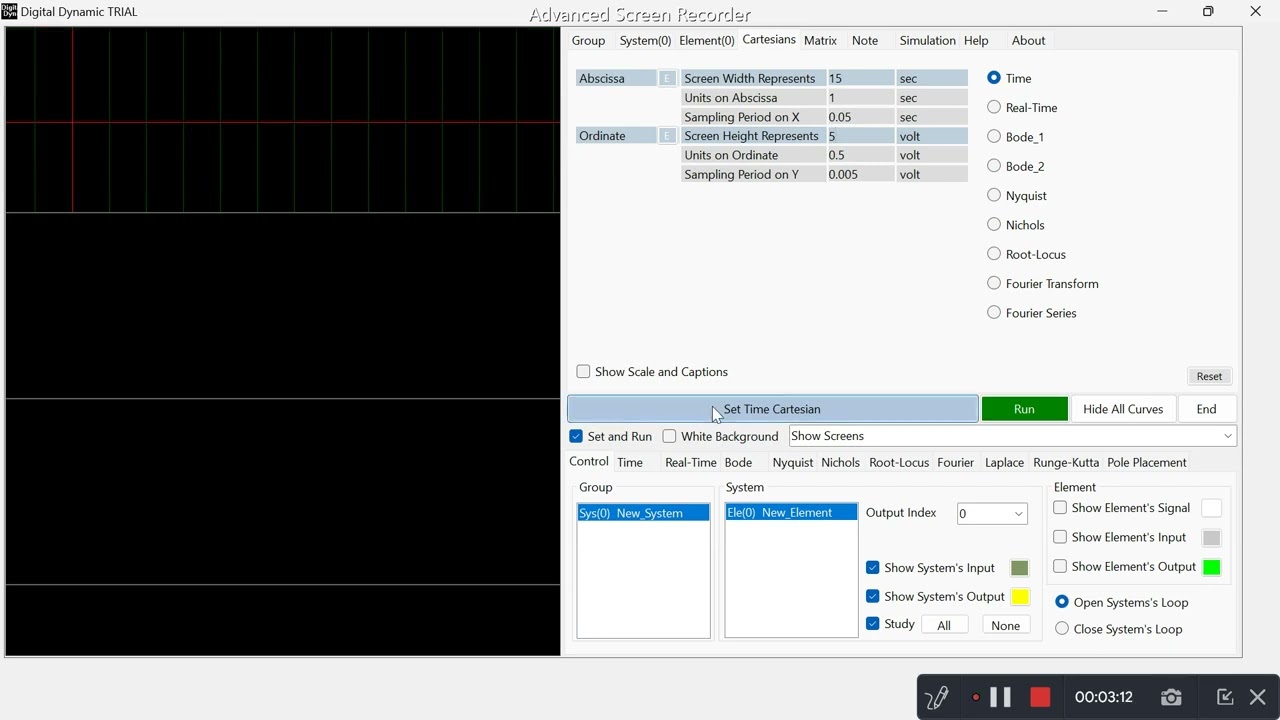Click Sampling Period on X value field
Viewport: 1280px width, 720px height.
tap(859, 117)
